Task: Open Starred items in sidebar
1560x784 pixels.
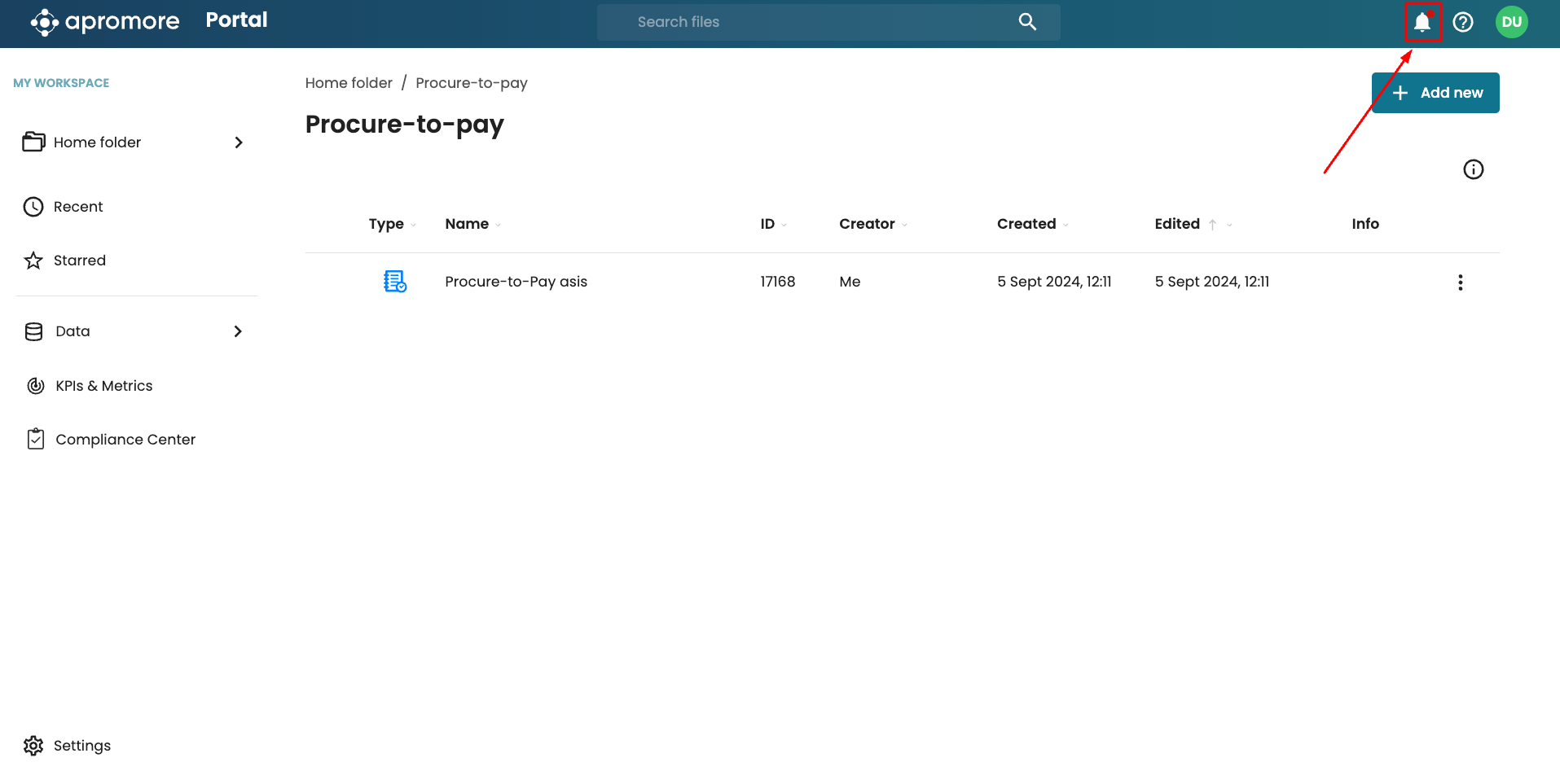Action: [79, 261]
